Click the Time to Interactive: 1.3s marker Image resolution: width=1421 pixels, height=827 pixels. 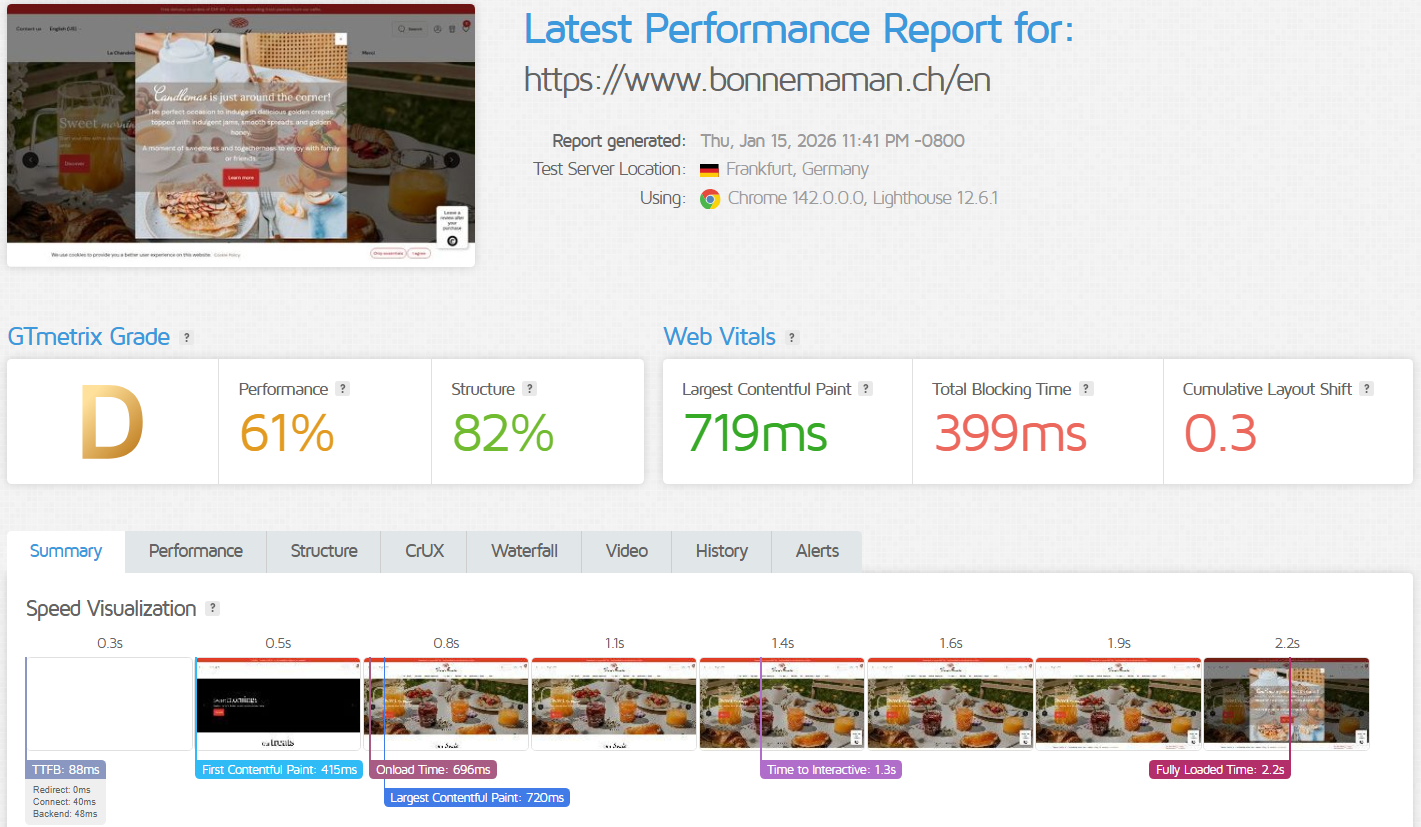[831, 770]
